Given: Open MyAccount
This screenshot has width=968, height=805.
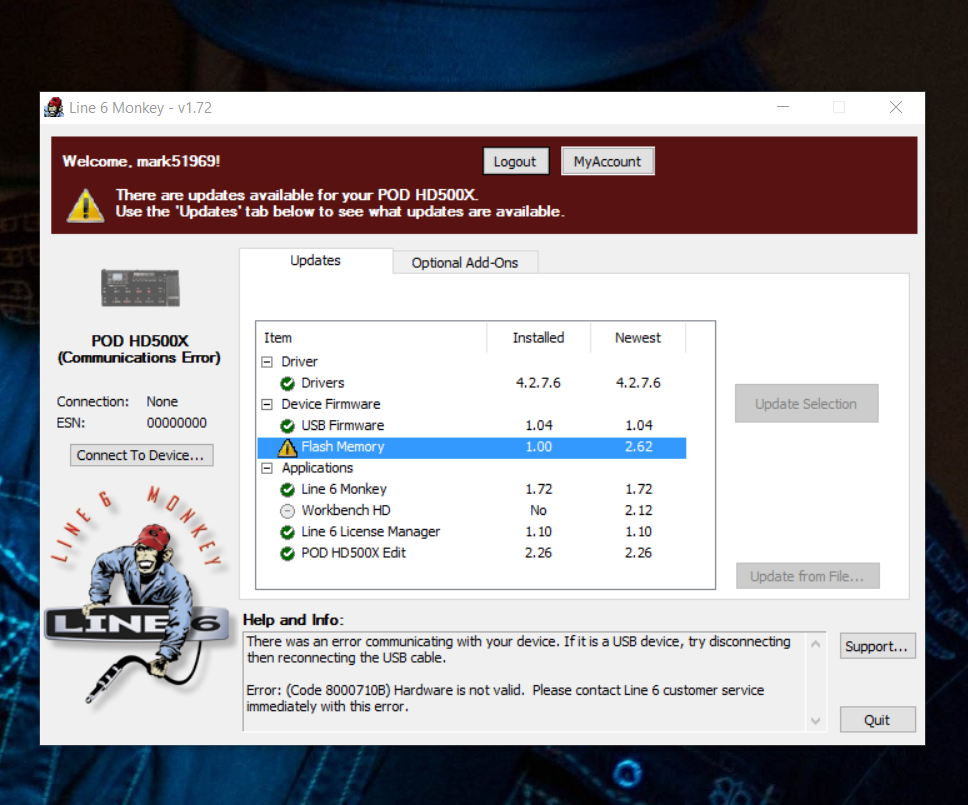Looking at the screenshot, I should pos(607,162).
